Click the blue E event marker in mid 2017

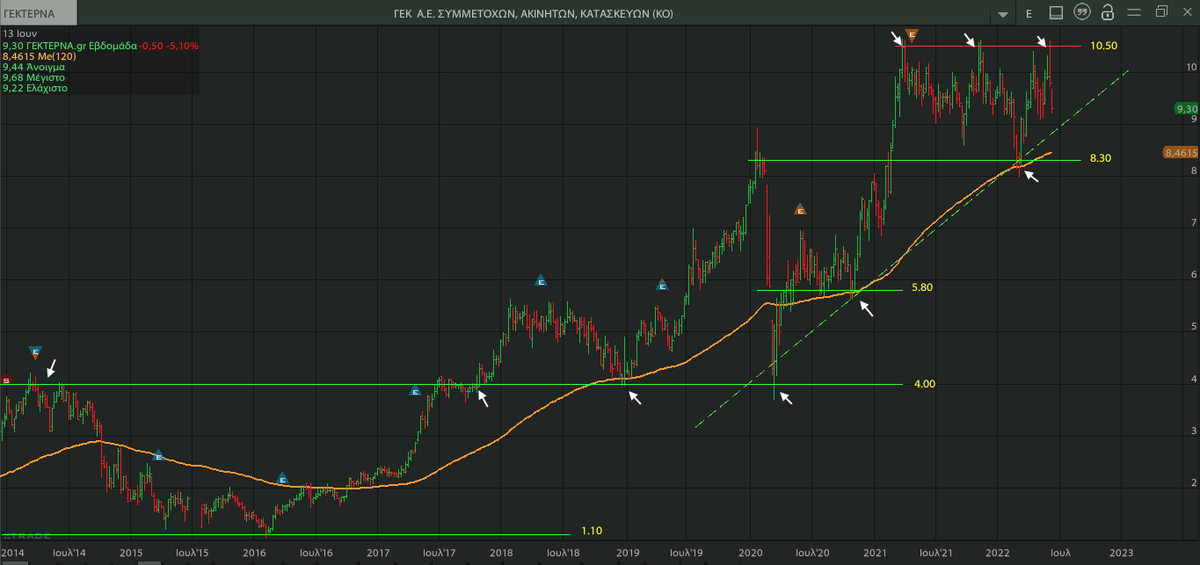tap(415, 391)
